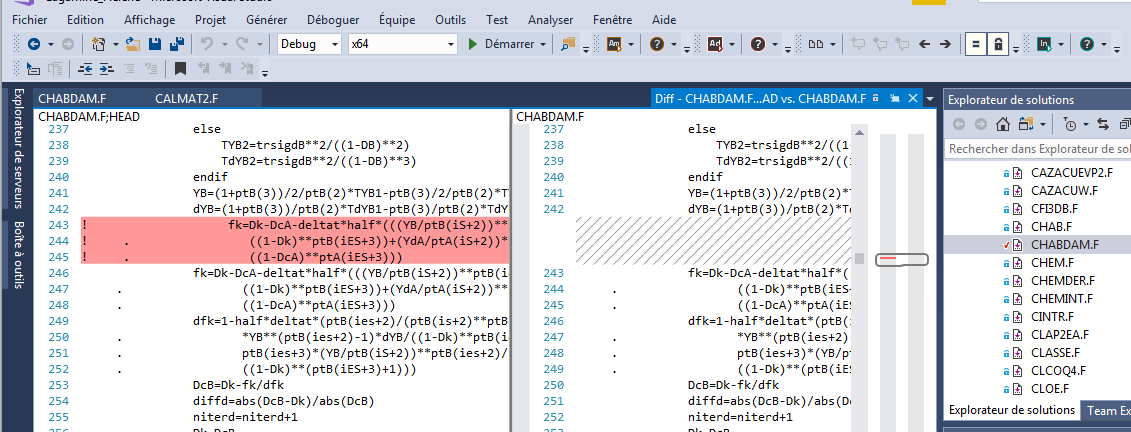Open the Boîte à outils side panel

19,253
